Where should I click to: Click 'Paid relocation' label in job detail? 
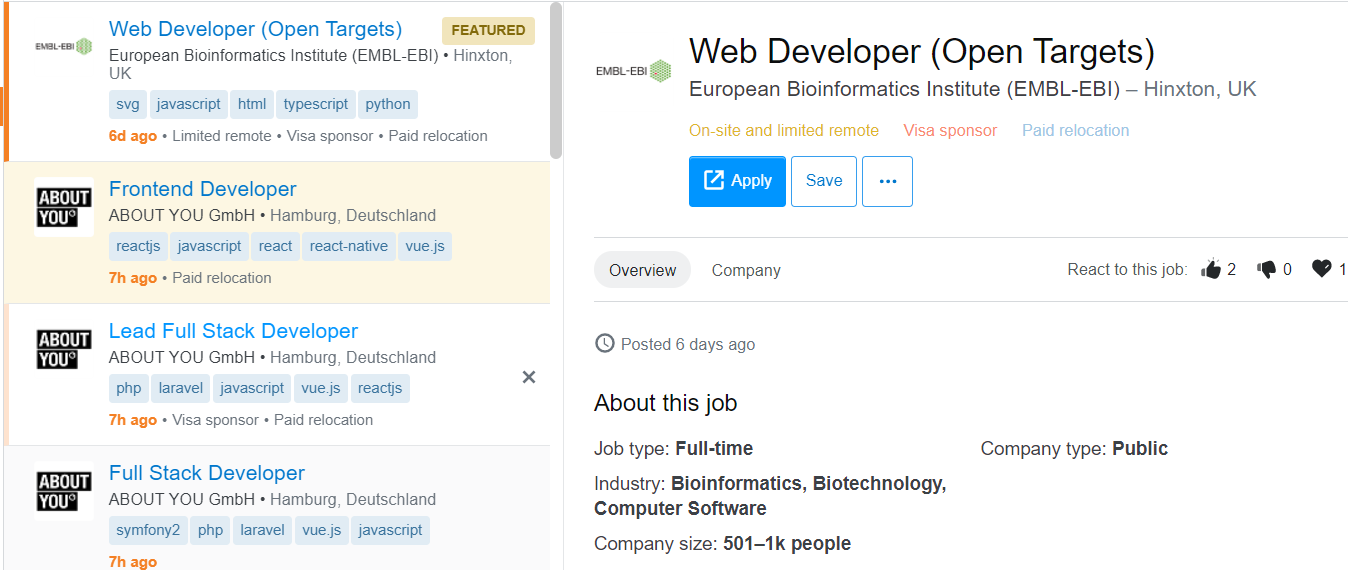tap(1075, 130)
